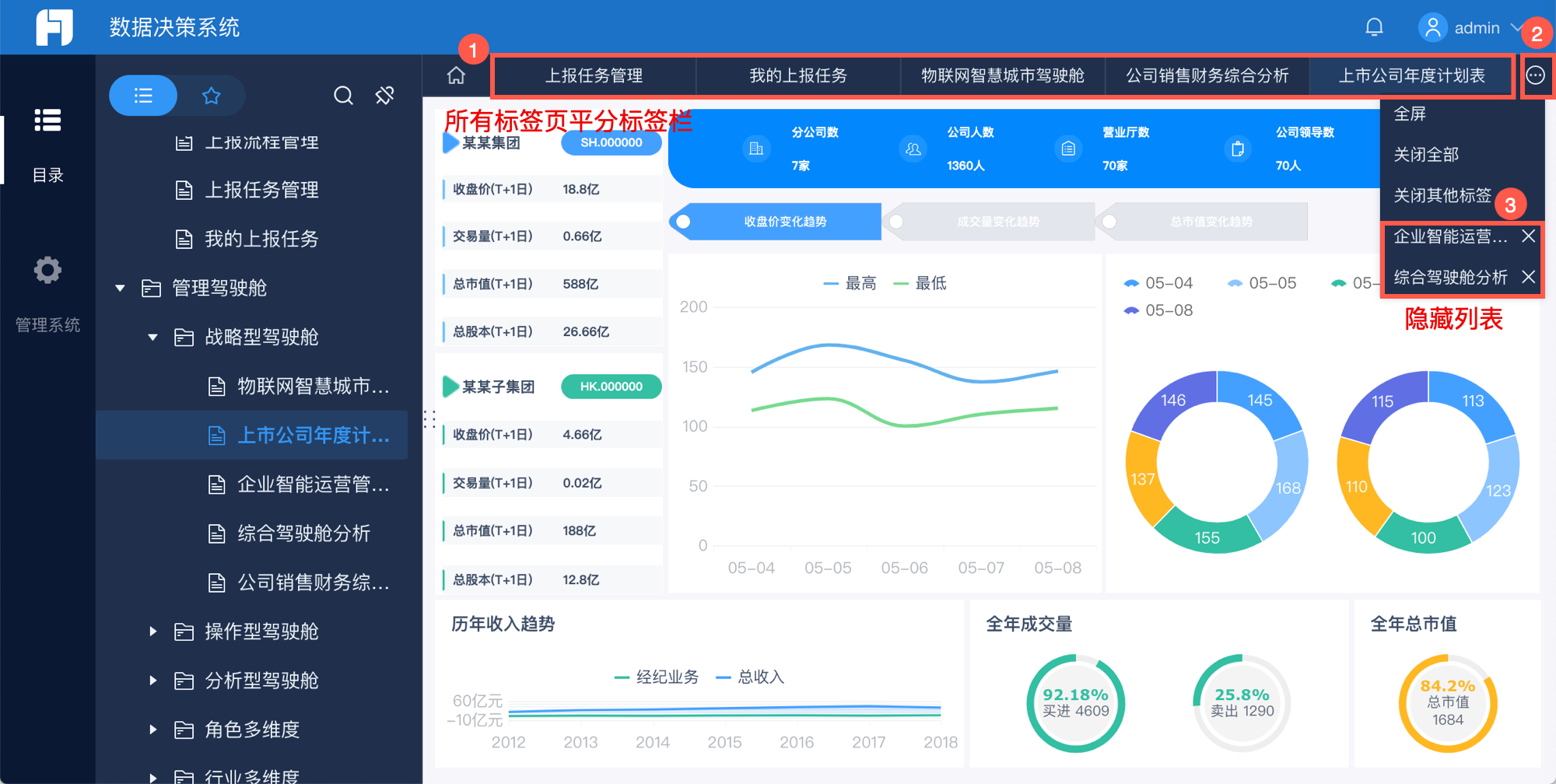Switch to the 上报任务管理 tab
This screenshot has width=1556, height=784.
point(594,75)
